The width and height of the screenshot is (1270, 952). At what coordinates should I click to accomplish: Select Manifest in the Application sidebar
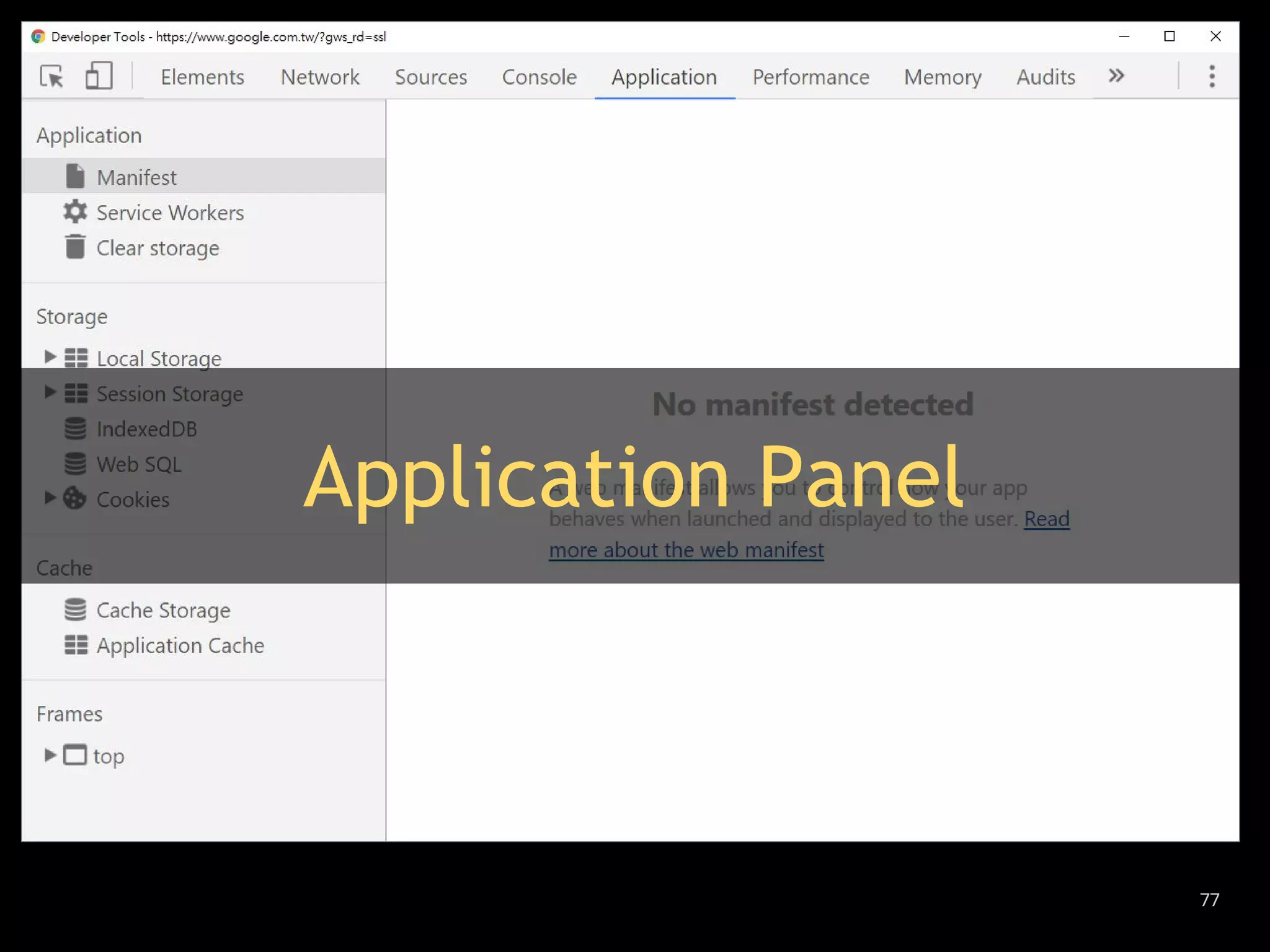coord(136,176)
